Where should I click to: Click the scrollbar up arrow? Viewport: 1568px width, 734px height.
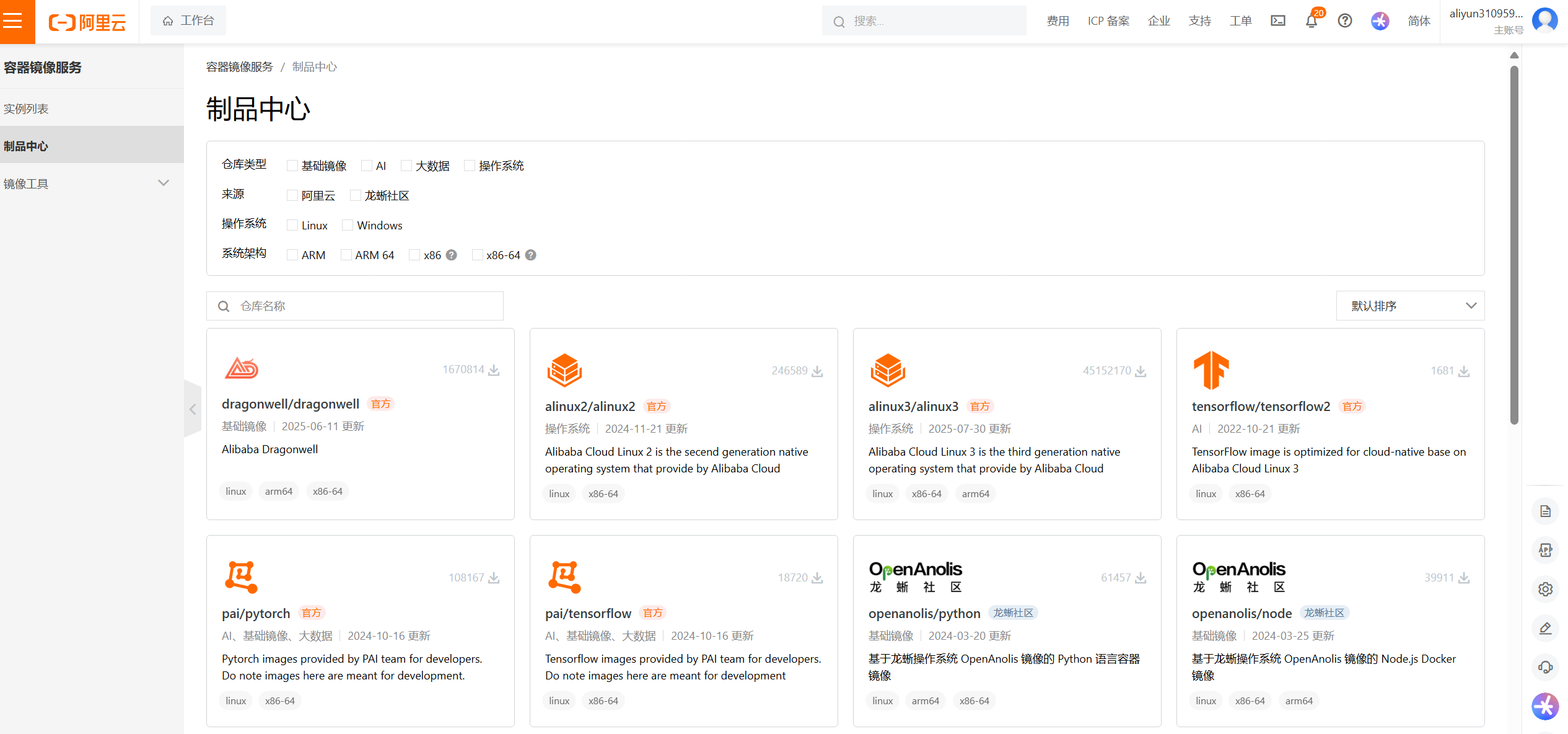coord(1514,55)
